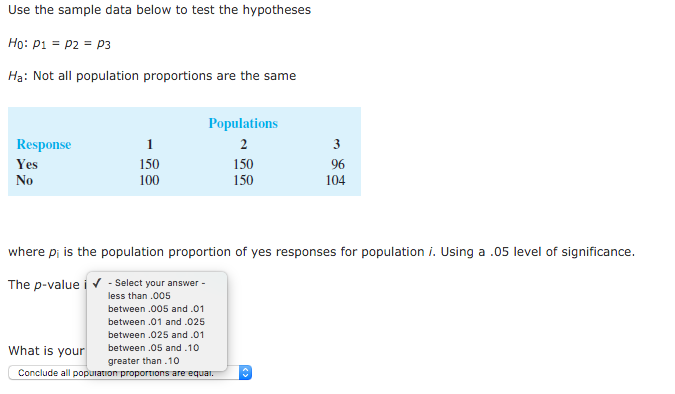Click the 'Response' column header
Image resolution: width=675 pixels, height=394 pixels.
point(43,144)
